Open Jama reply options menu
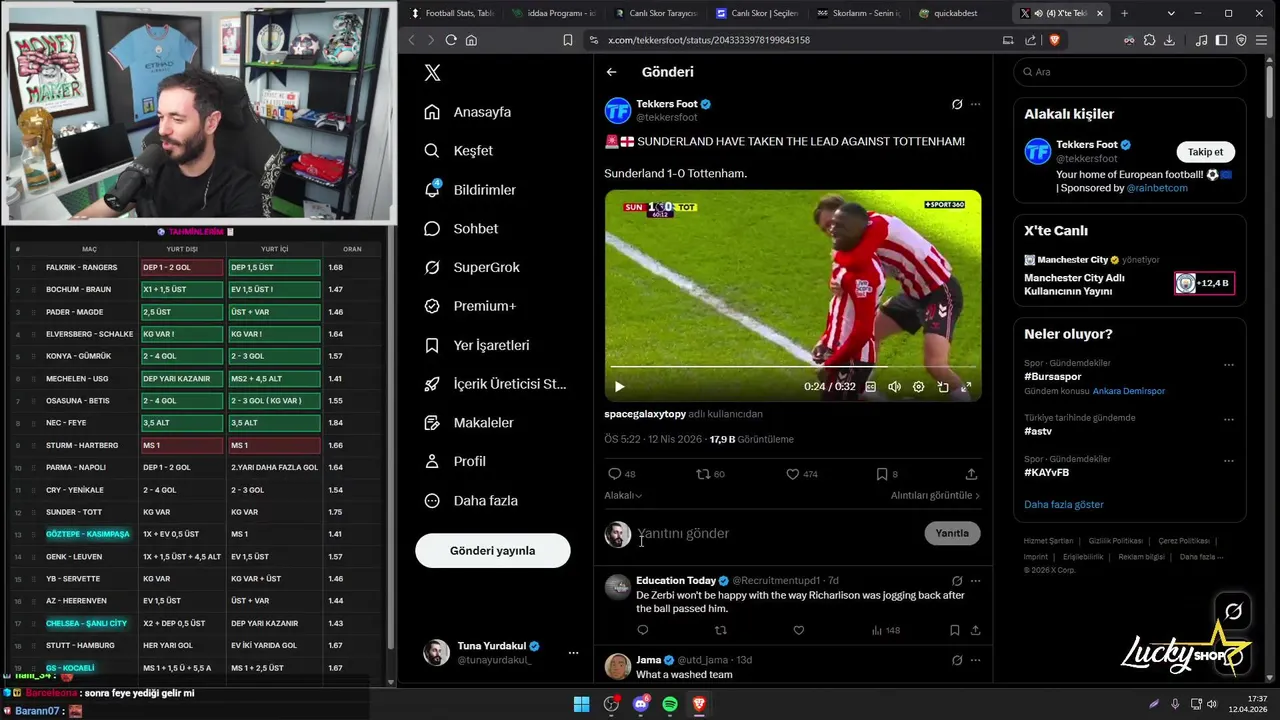1280x720 pixels. pyautogui.click(x=976, y=660)
